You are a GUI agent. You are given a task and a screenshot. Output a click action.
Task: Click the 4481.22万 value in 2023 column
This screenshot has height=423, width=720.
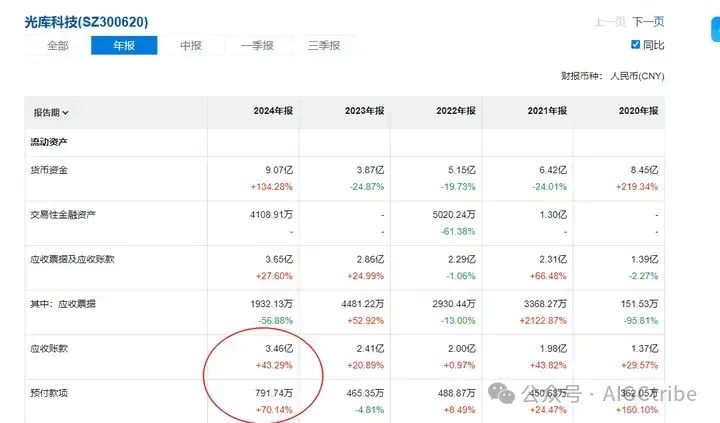click(x=363, y=304)
